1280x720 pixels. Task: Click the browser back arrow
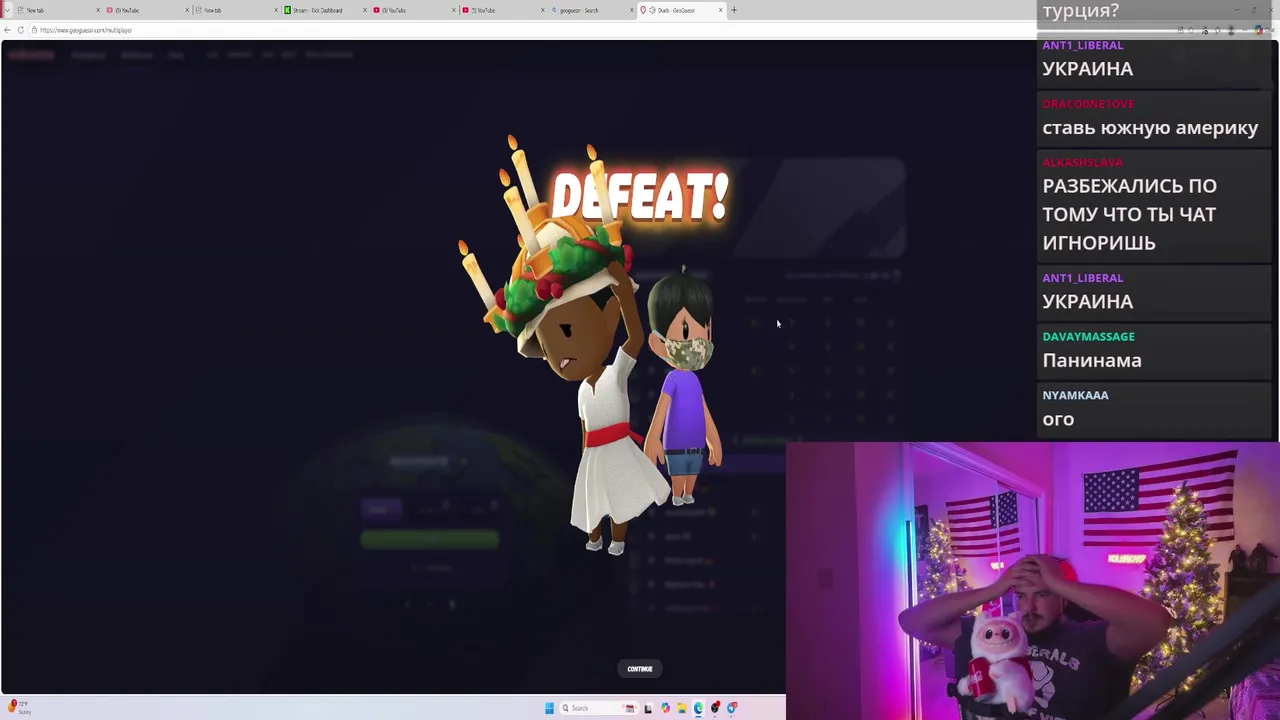(8, 30)
